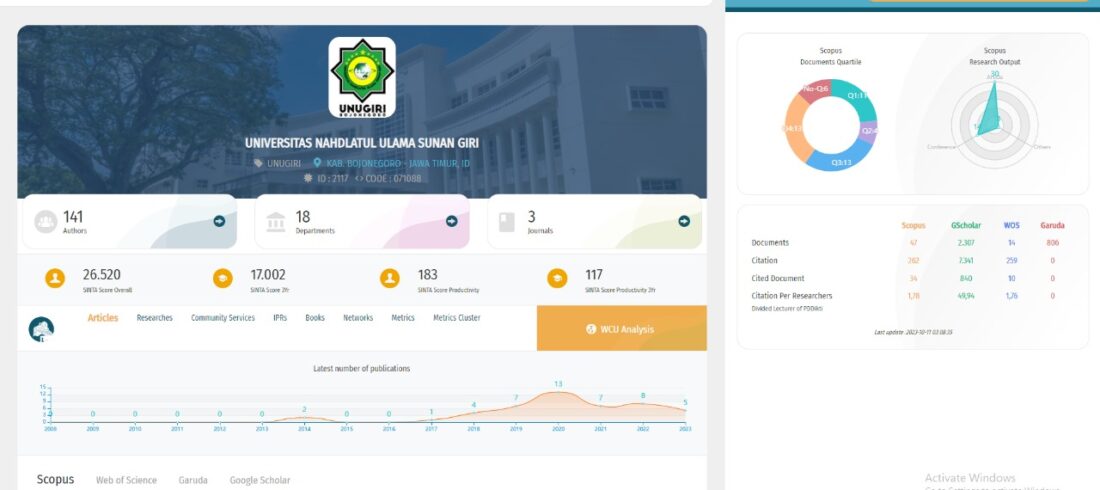
Task: Click the WCU Analysis button
Action: coord(622,328)
